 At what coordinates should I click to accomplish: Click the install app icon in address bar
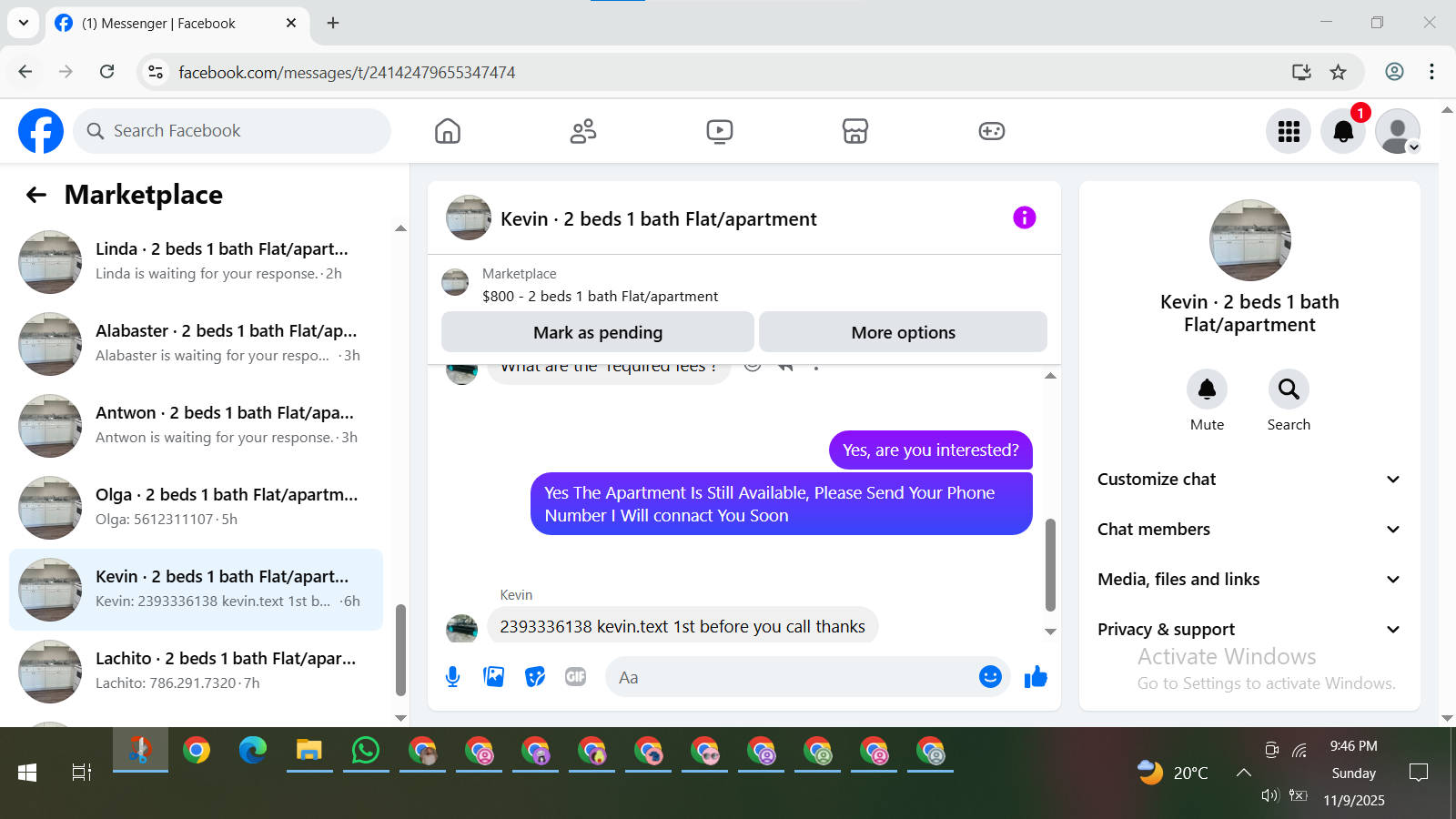[x=1301, y=72]
